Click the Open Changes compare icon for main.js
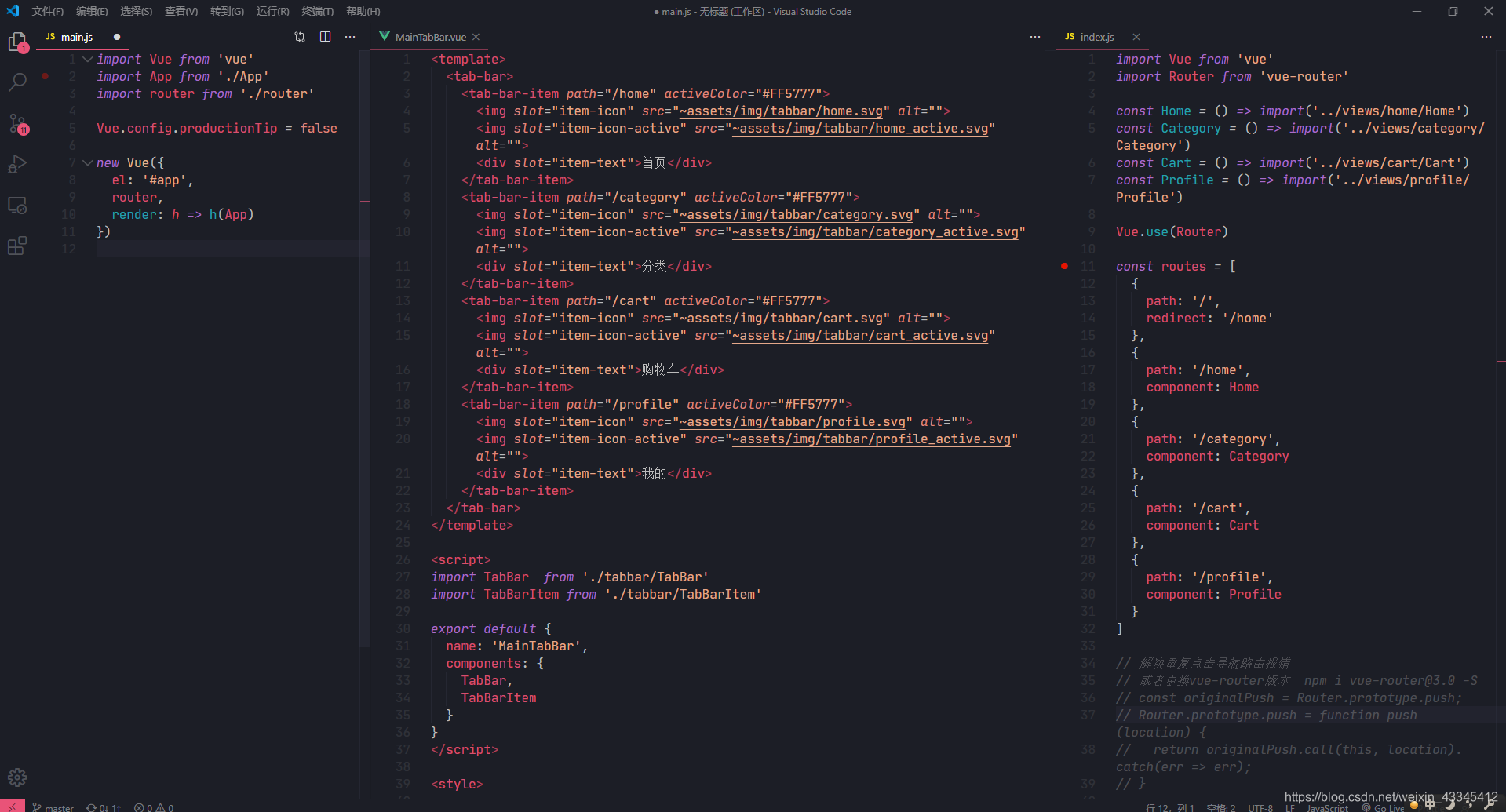 tap(300, 37)
